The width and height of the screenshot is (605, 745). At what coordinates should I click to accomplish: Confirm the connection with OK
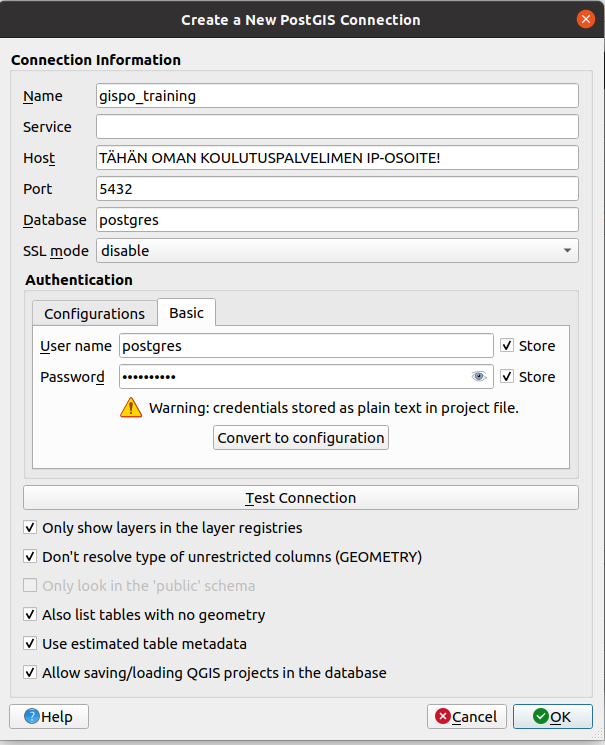click(x=552, y=716)
